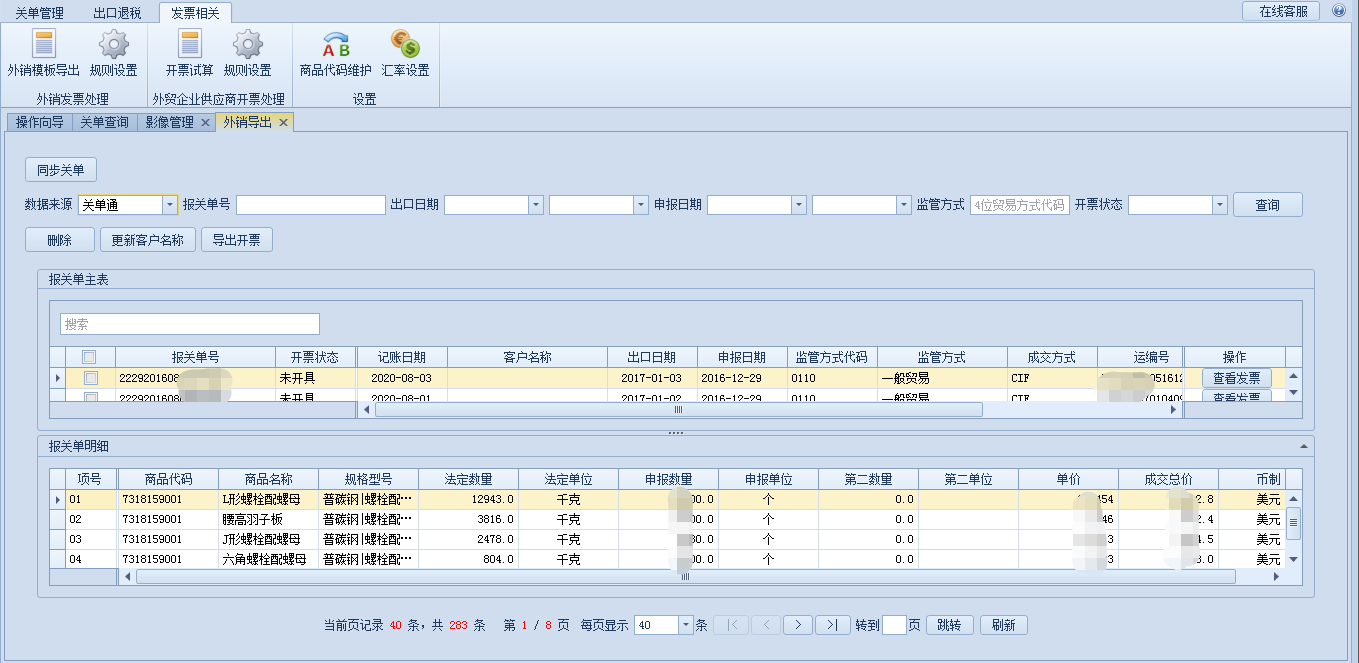The height and width of the screenshot is (663, 1359).
Task: Refresh the list with 刷新
Action: (x=1004, y=625)
